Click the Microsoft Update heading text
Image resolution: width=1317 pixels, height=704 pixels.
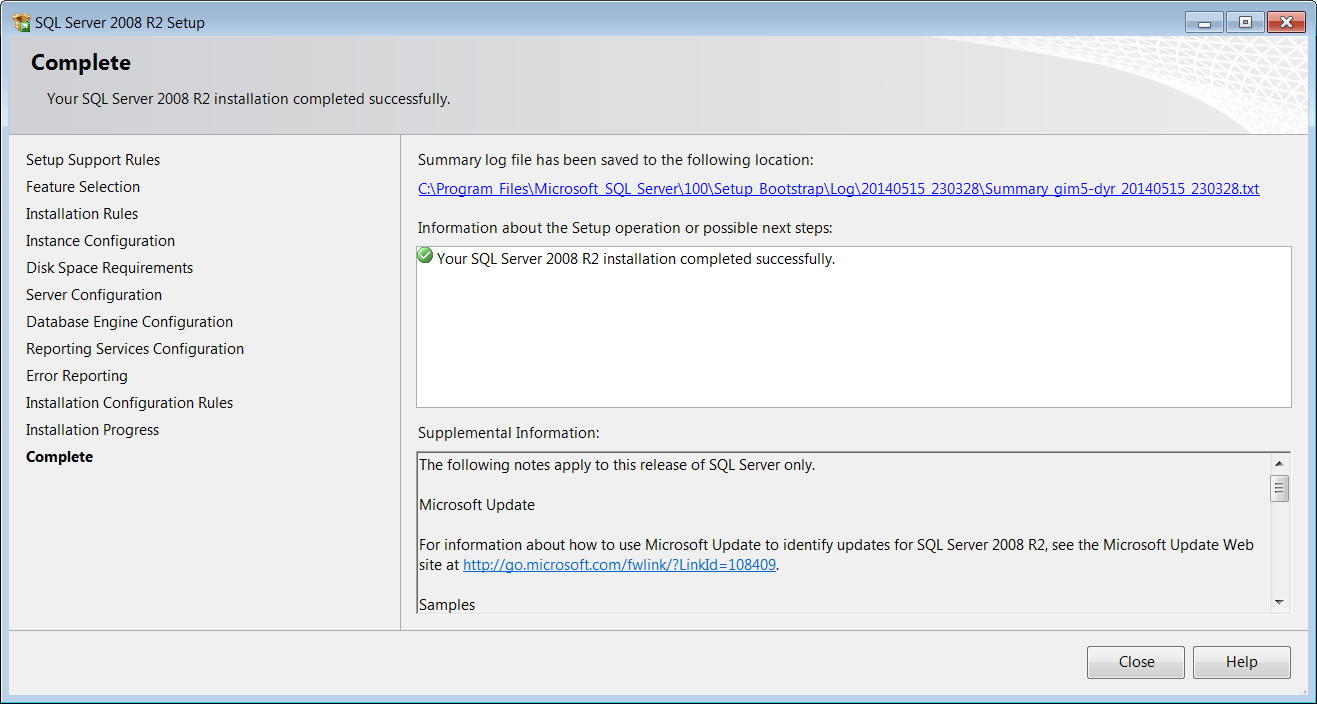pos(477,505)
